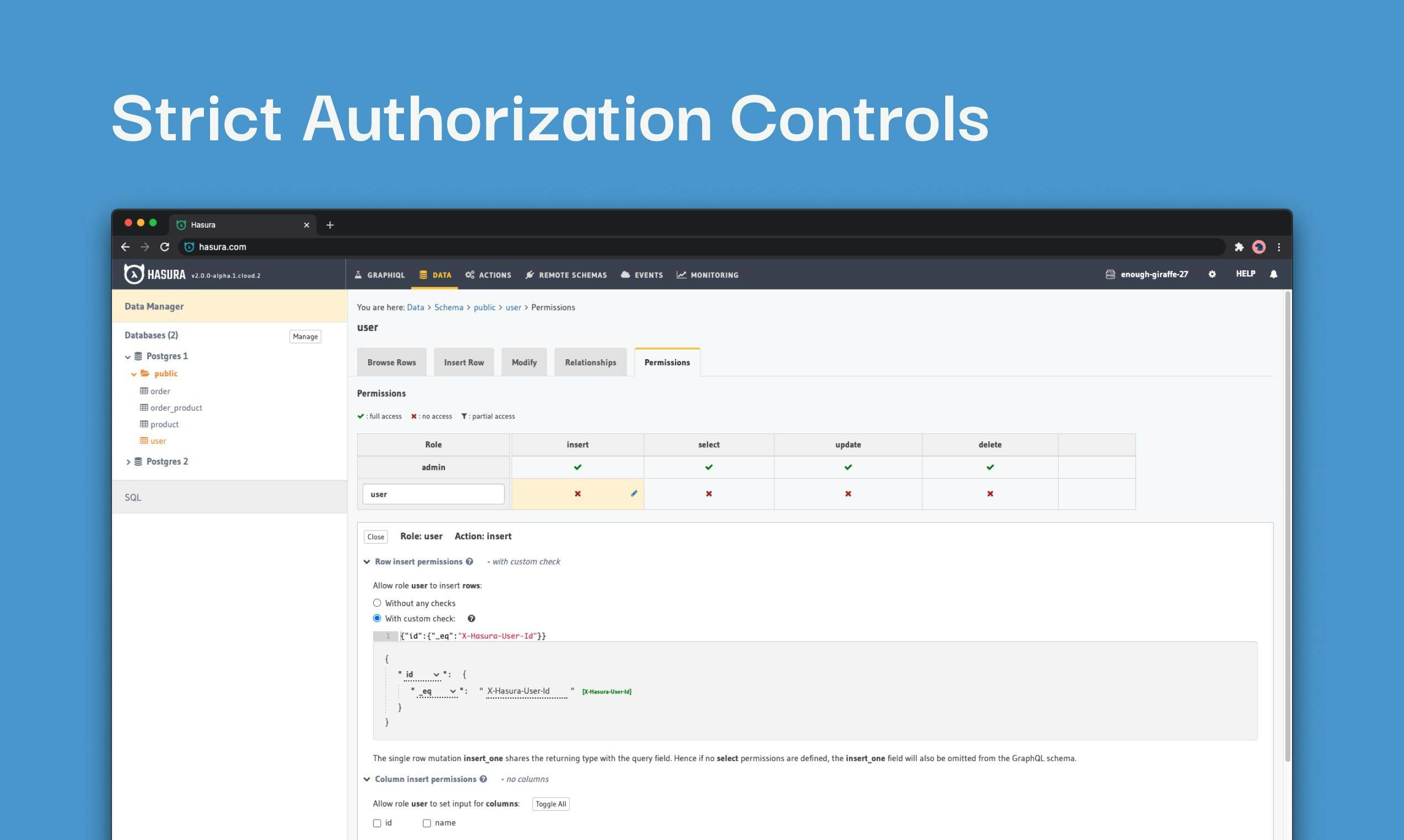Image resolution: width=1404 pixels, height=840 pixels.
Task: Open the browser profile avatar
Action: (x=1259, y=247)
